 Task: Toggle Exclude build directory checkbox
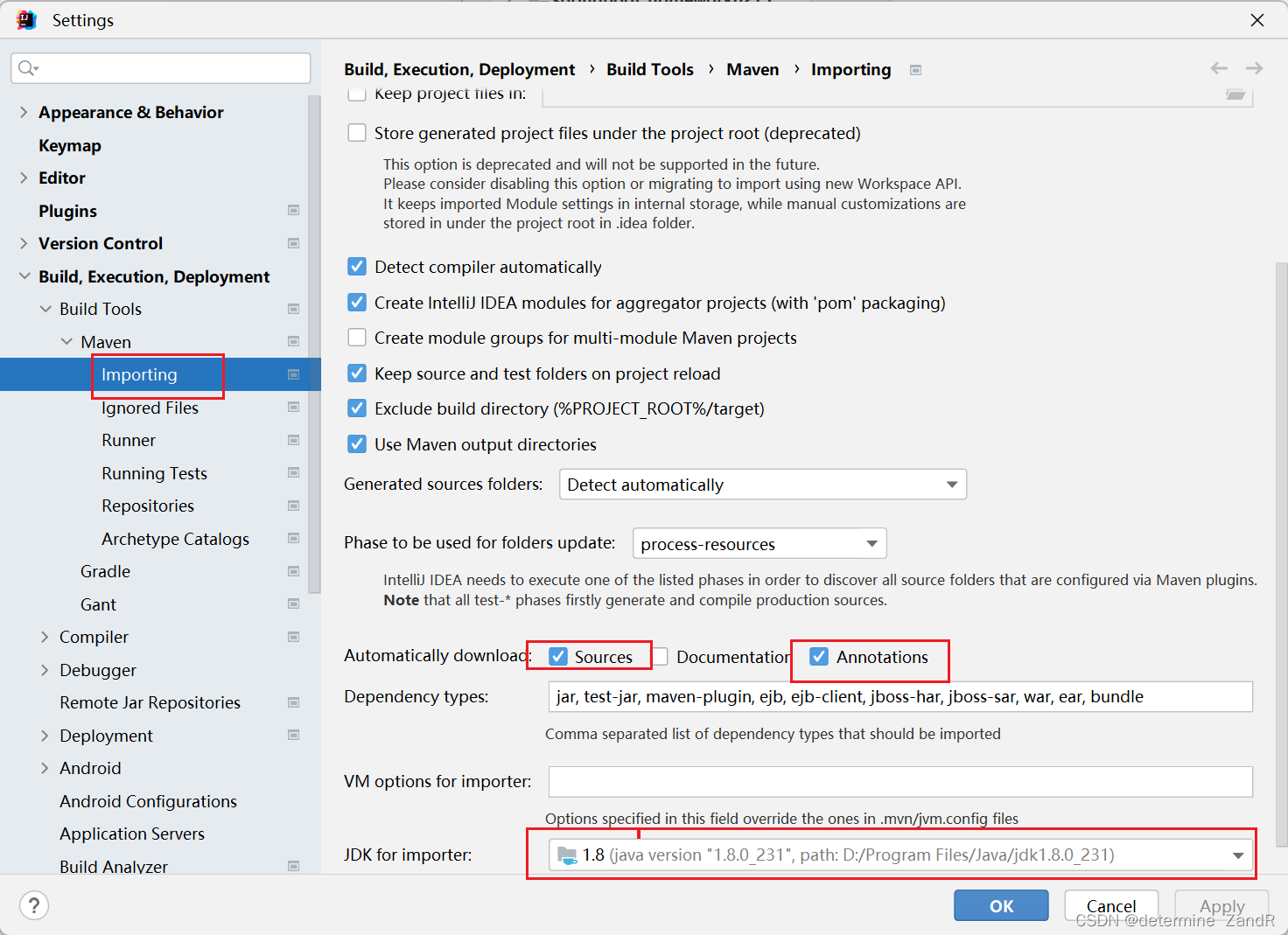(x=357, y=408)
